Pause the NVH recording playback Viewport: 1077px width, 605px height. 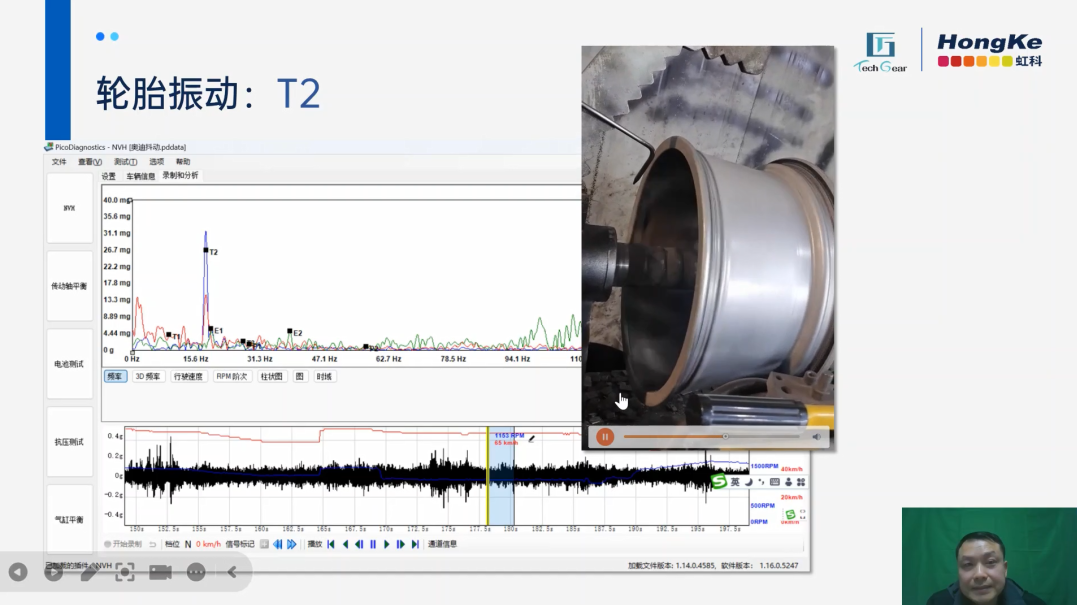click(x=373, y=544)
